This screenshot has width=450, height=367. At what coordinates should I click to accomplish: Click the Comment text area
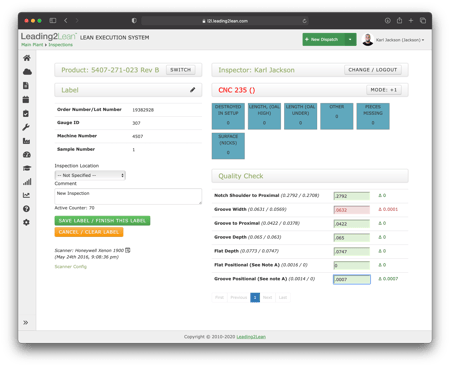click(128, 196)
